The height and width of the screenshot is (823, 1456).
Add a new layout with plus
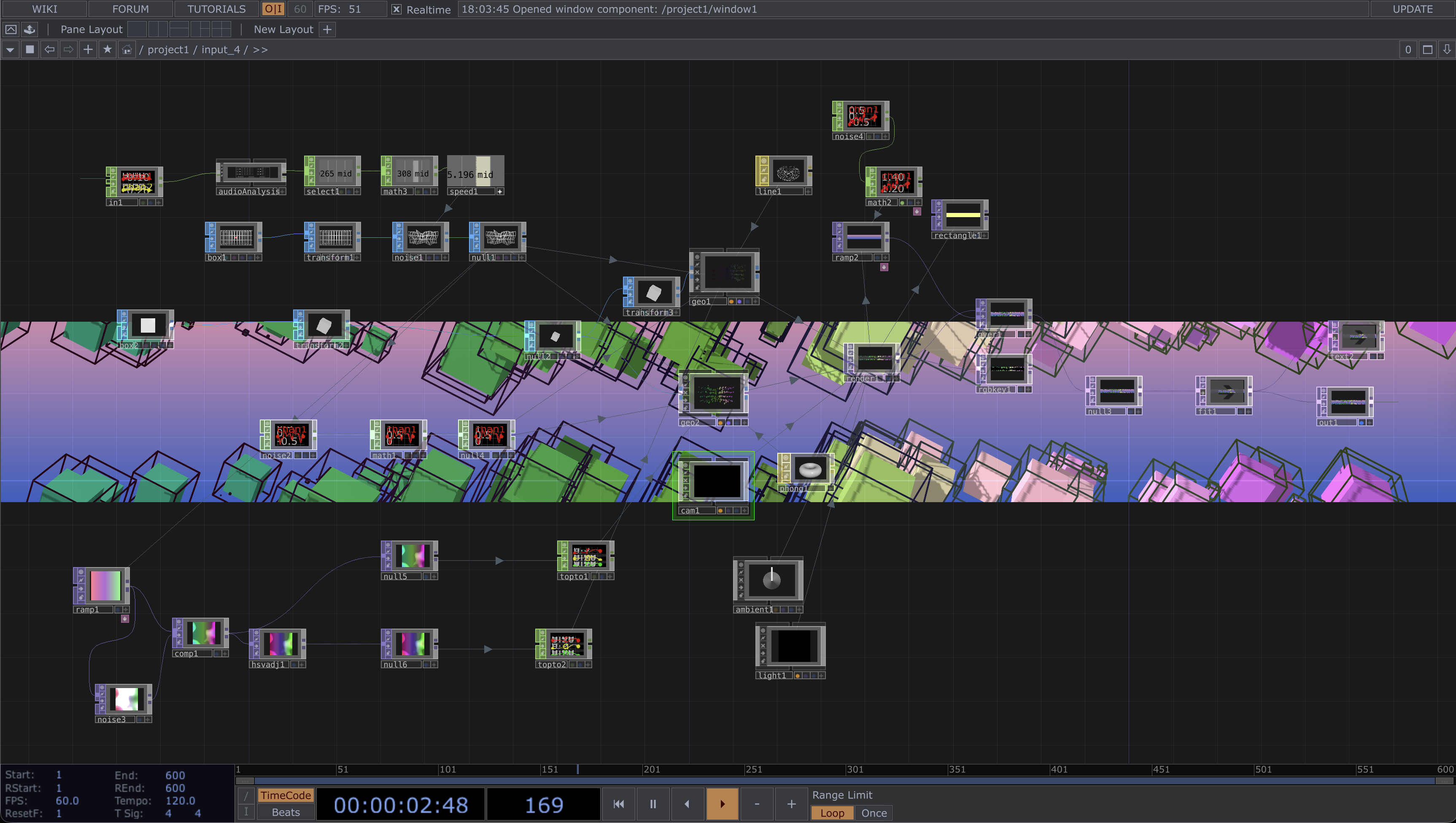[x=327, y=30]
